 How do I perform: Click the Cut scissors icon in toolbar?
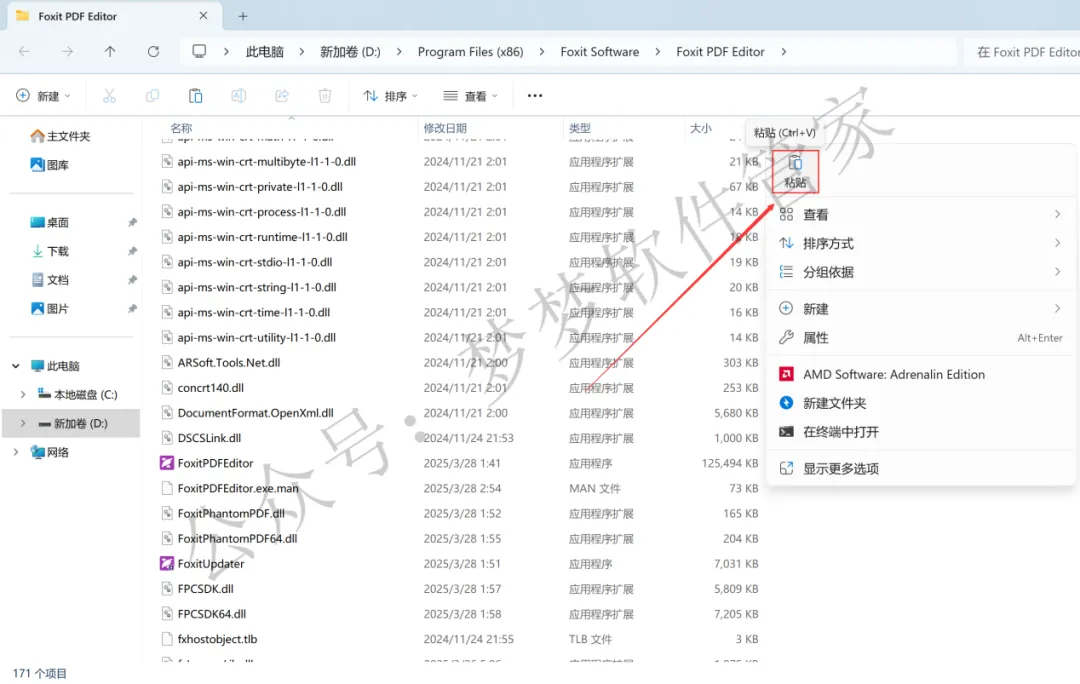(109, 96)
